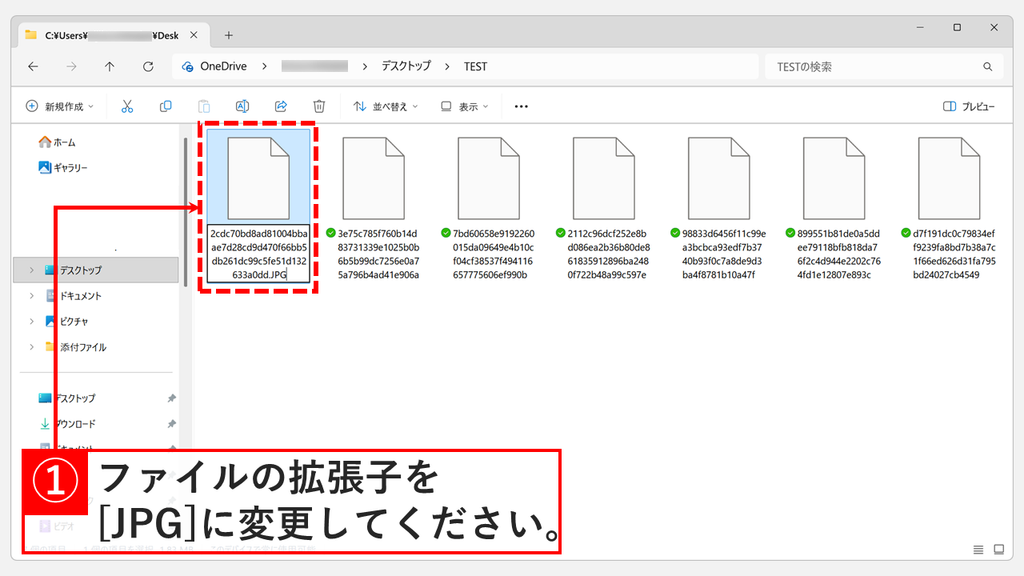The image size is (1024, 576).
Task: Click the navigation pane scrollbar
Action: [x=185, y=212]
